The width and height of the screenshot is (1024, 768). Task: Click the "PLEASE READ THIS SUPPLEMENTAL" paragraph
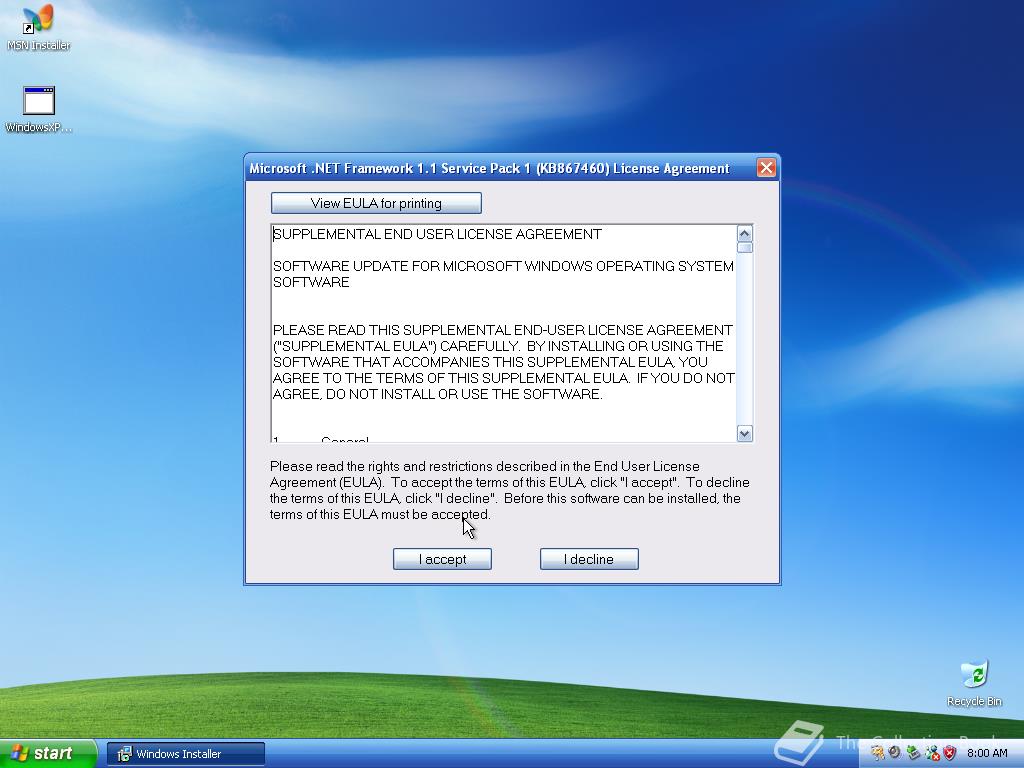(x=504, y=362)
